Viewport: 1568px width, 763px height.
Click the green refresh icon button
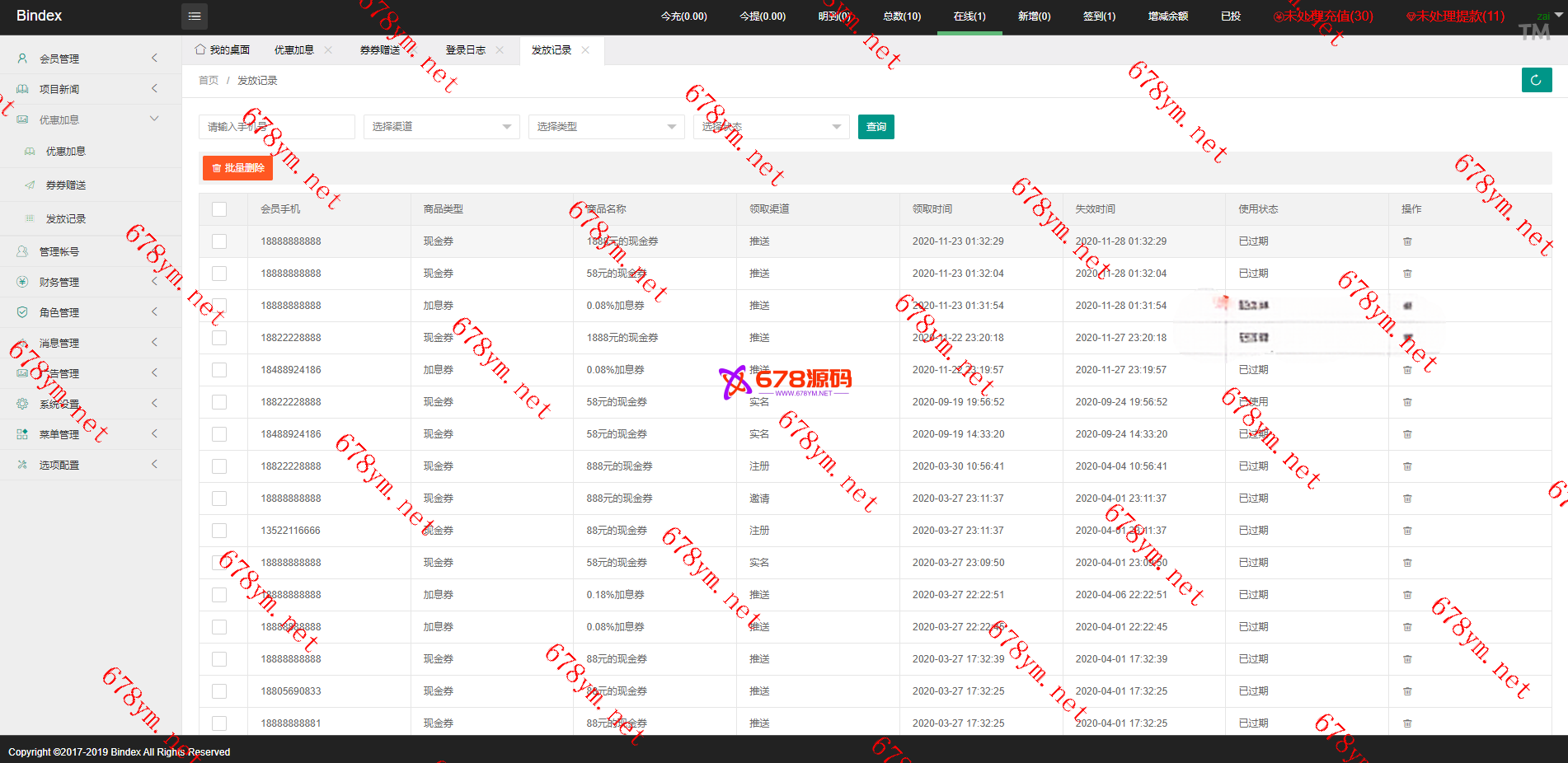[1536, 80]
